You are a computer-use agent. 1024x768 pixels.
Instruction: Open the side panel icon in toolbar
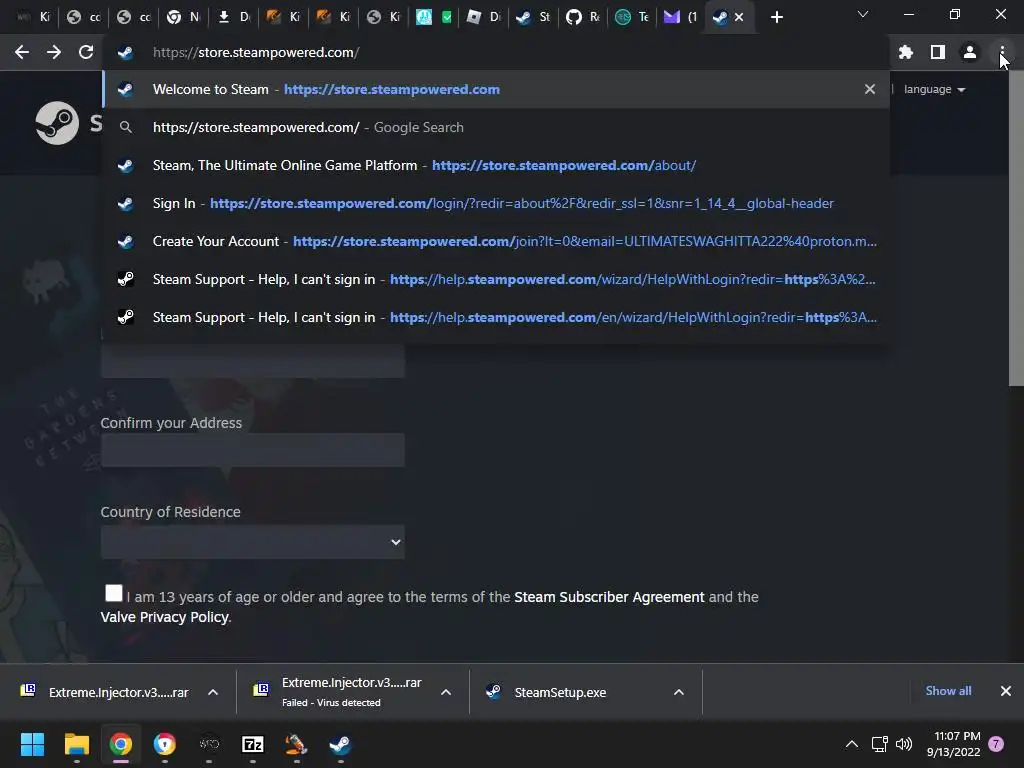coord(938,52)
